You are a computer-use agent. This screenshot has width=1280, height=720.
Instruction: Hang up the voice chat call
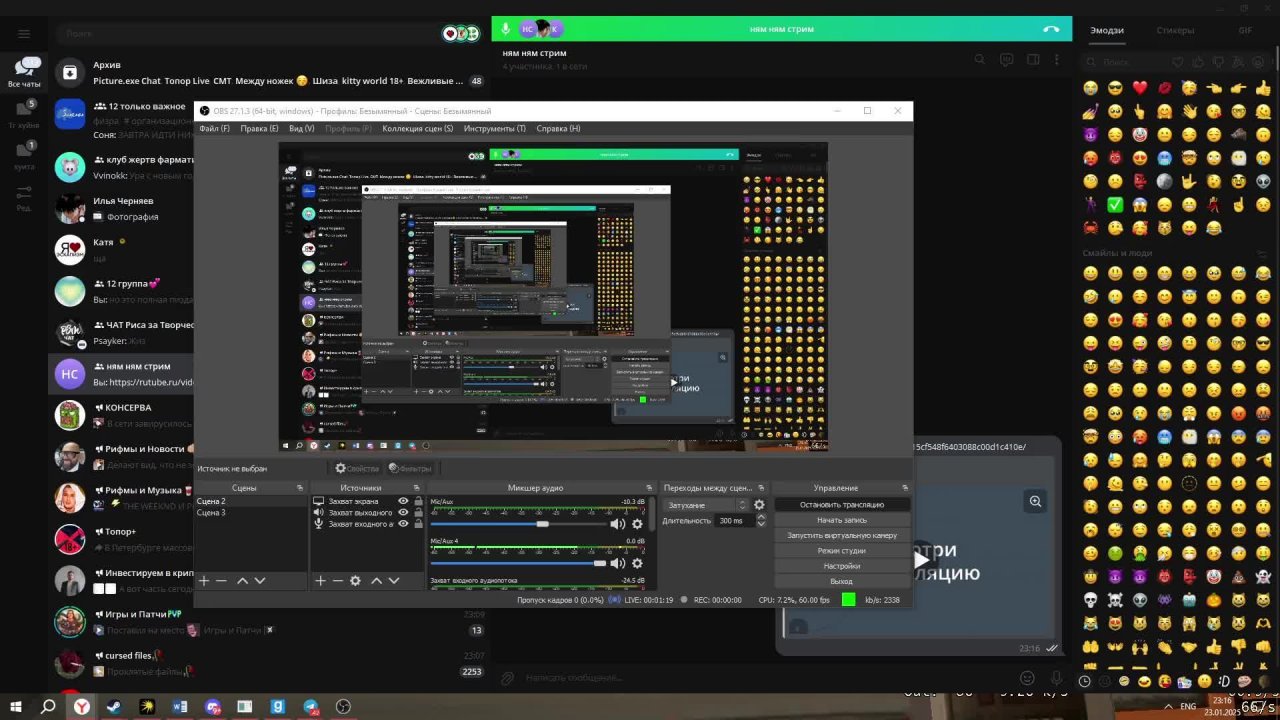[x=1051, y=29]
